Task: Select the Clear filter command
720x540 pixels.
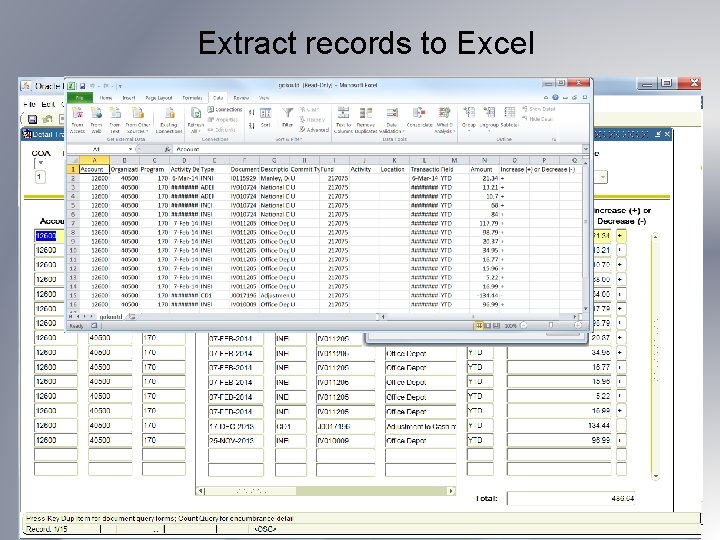Action: click(309, 110)
